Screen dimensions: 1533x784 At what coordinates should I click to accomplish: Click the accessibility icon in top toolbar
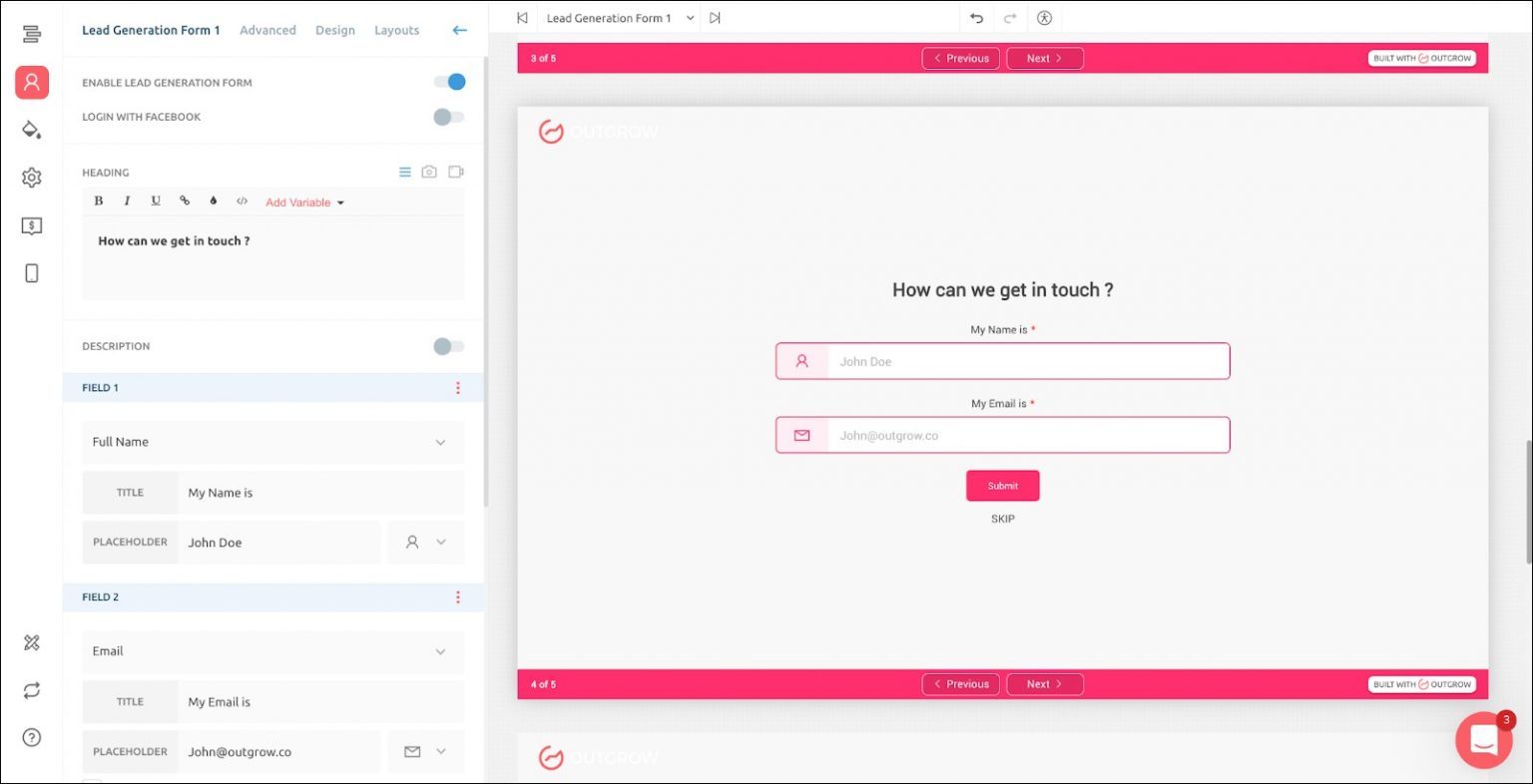click(1044, 18)
